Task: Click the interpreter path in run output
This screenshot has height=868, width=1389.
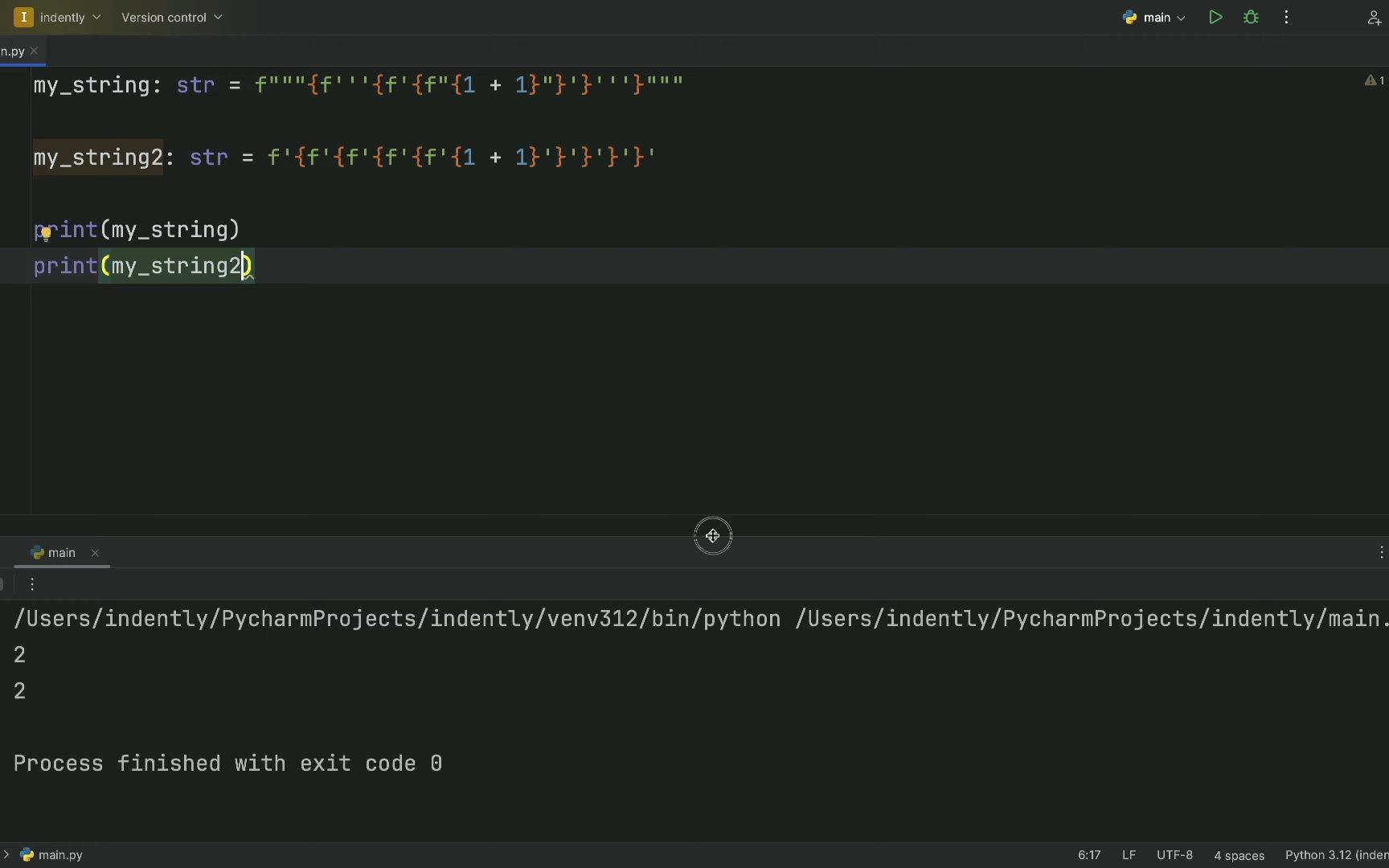Action: [397, 619]
